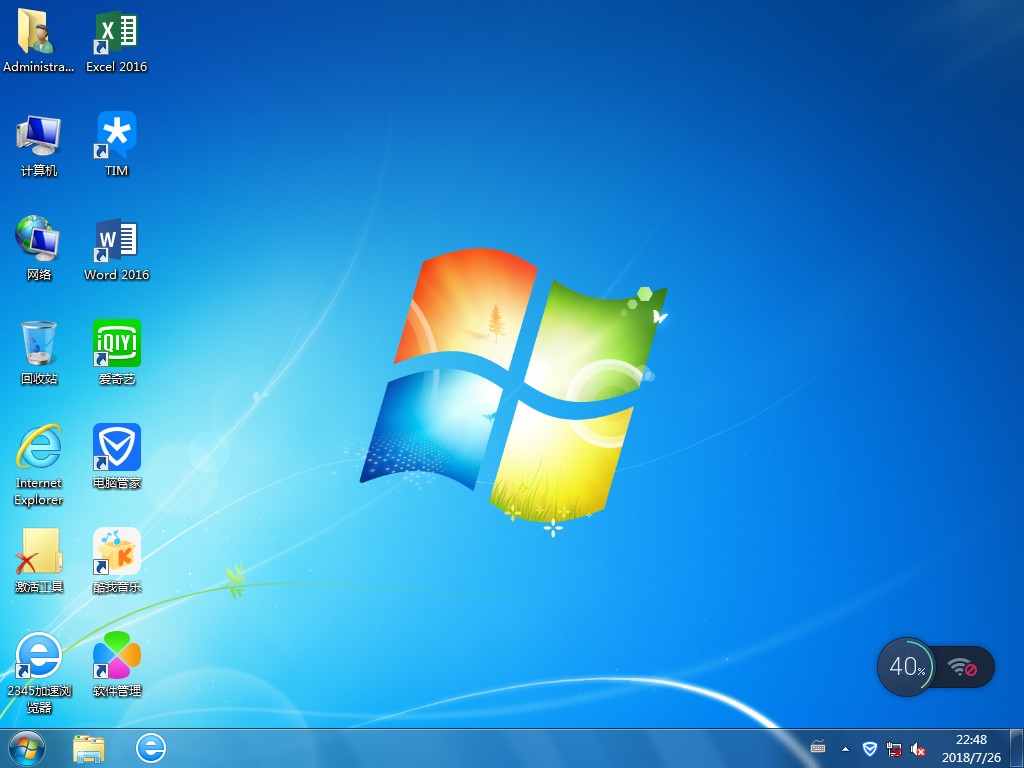Open Windows Explorer from taskbar
The width and height of the screenshot is (1024, 768).
[x=89, y=748]
